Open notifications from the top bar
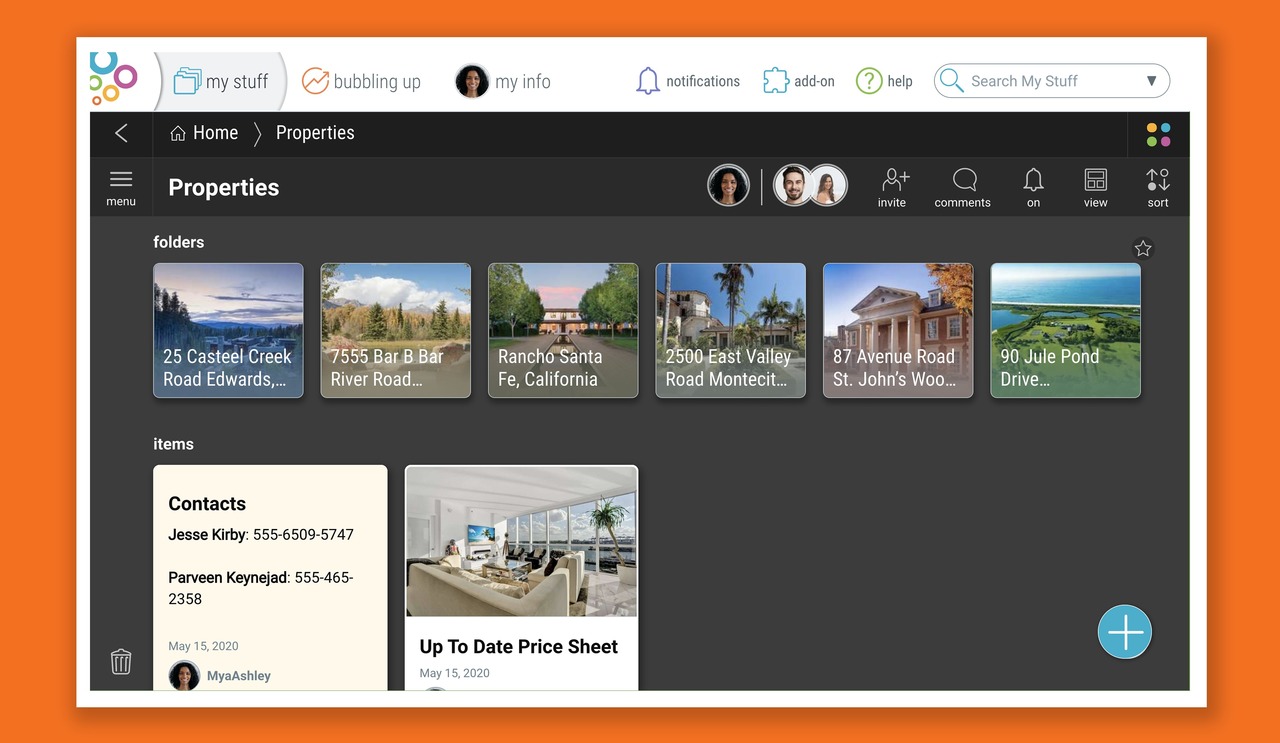 pyautogui.click(x=688, y=81)
